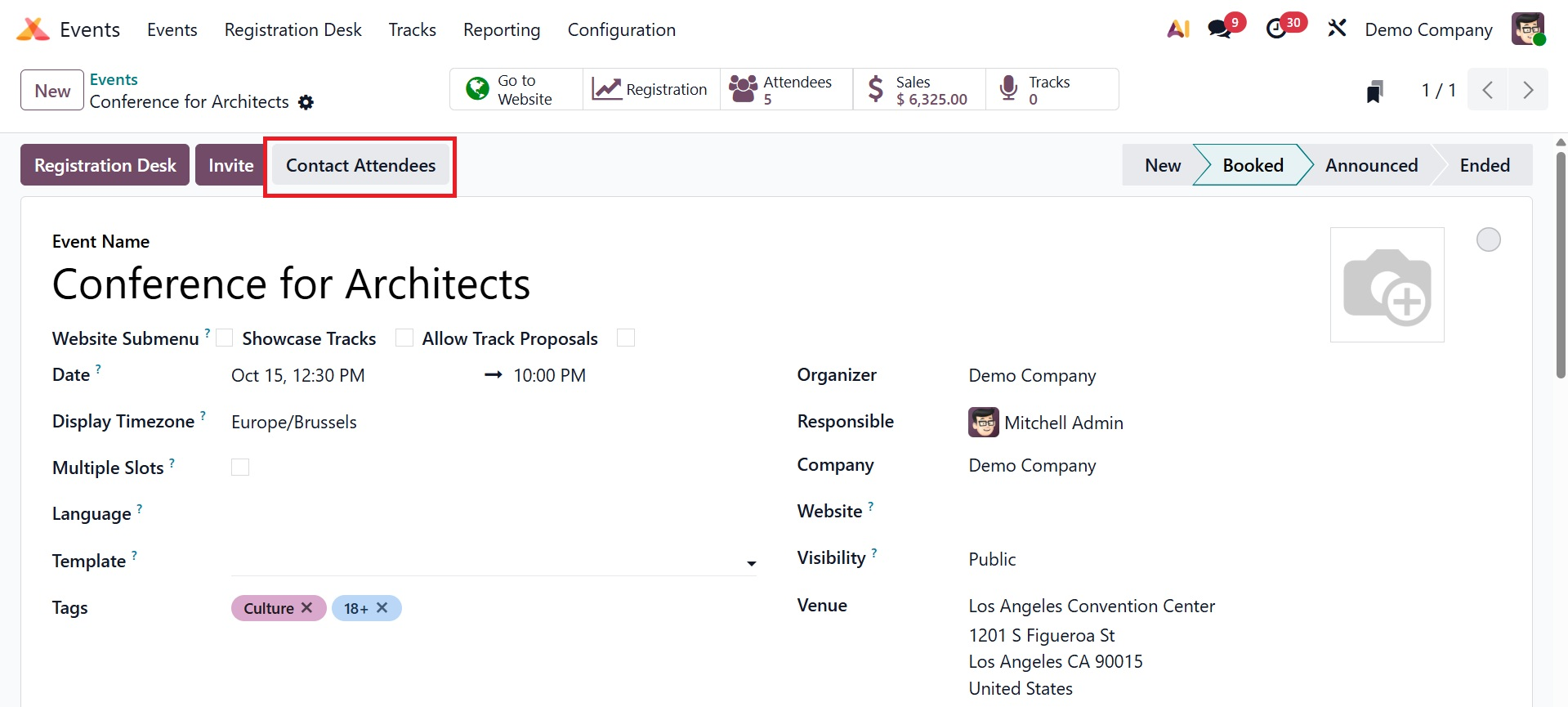
Task: Tick the Multiple Slots checkbox
Action: [240, 468]
